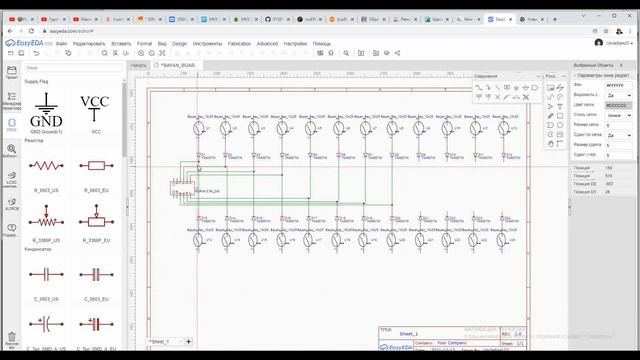Screen dimensions: 640x360
Task: Click the Share toolbar icon
Action: pos(397,53)
